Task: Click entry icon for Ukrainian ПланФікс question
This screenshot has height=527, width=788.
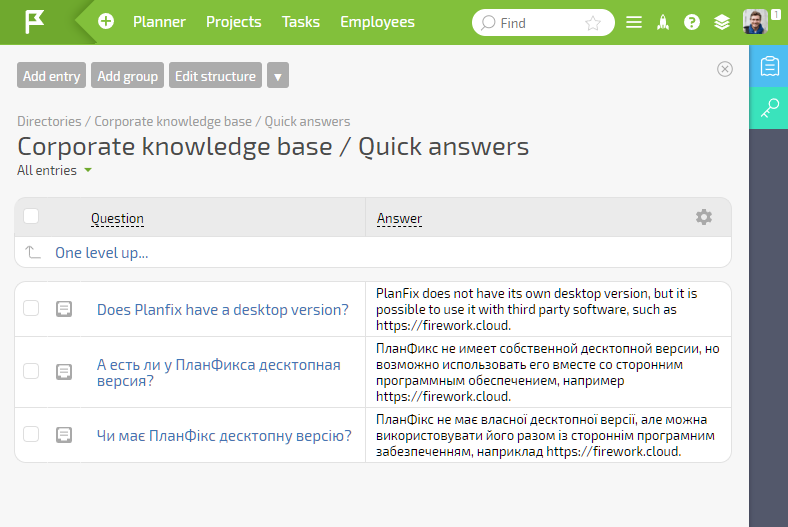Action: pos(64,435)
